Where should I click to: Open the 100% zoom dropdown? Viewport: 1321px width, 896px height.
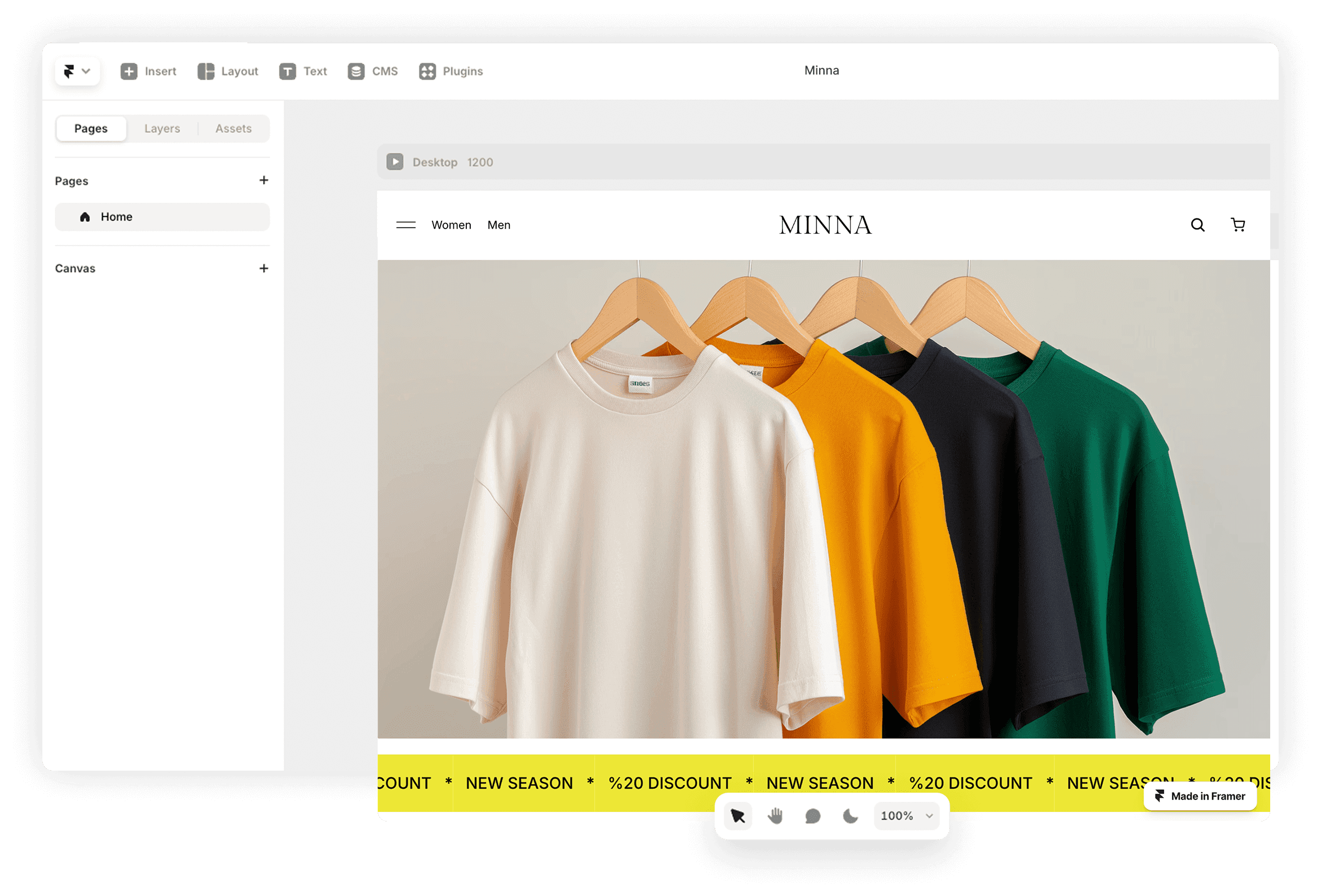click(907, 816)
